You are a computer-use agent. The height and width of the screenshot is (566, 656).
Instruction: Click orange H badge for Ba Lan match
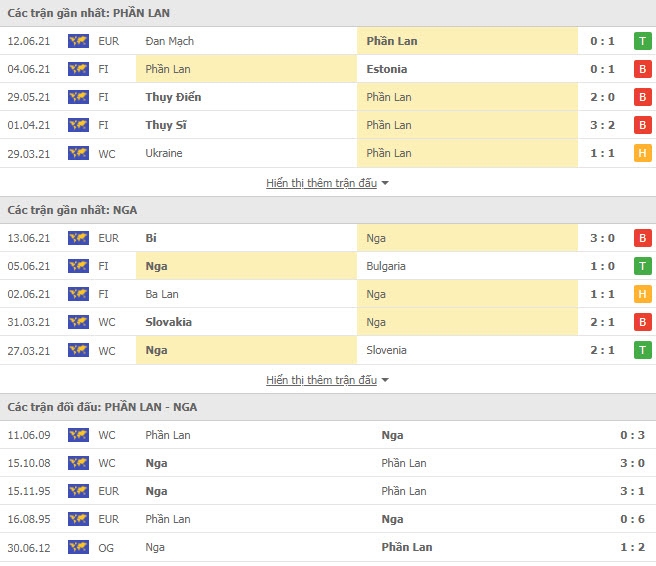[x=642, y=294]
